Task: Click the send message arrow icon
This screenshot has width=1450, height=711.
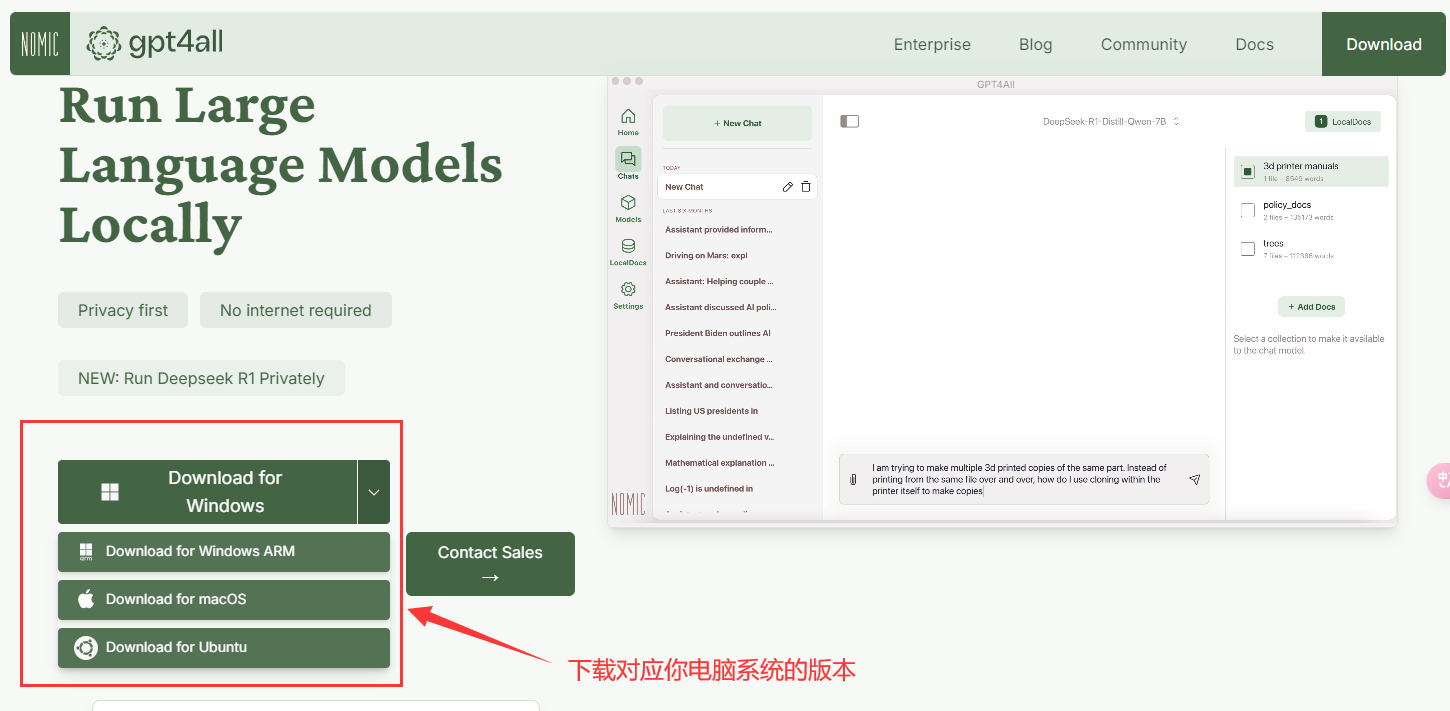Action: coord(1194,480)
